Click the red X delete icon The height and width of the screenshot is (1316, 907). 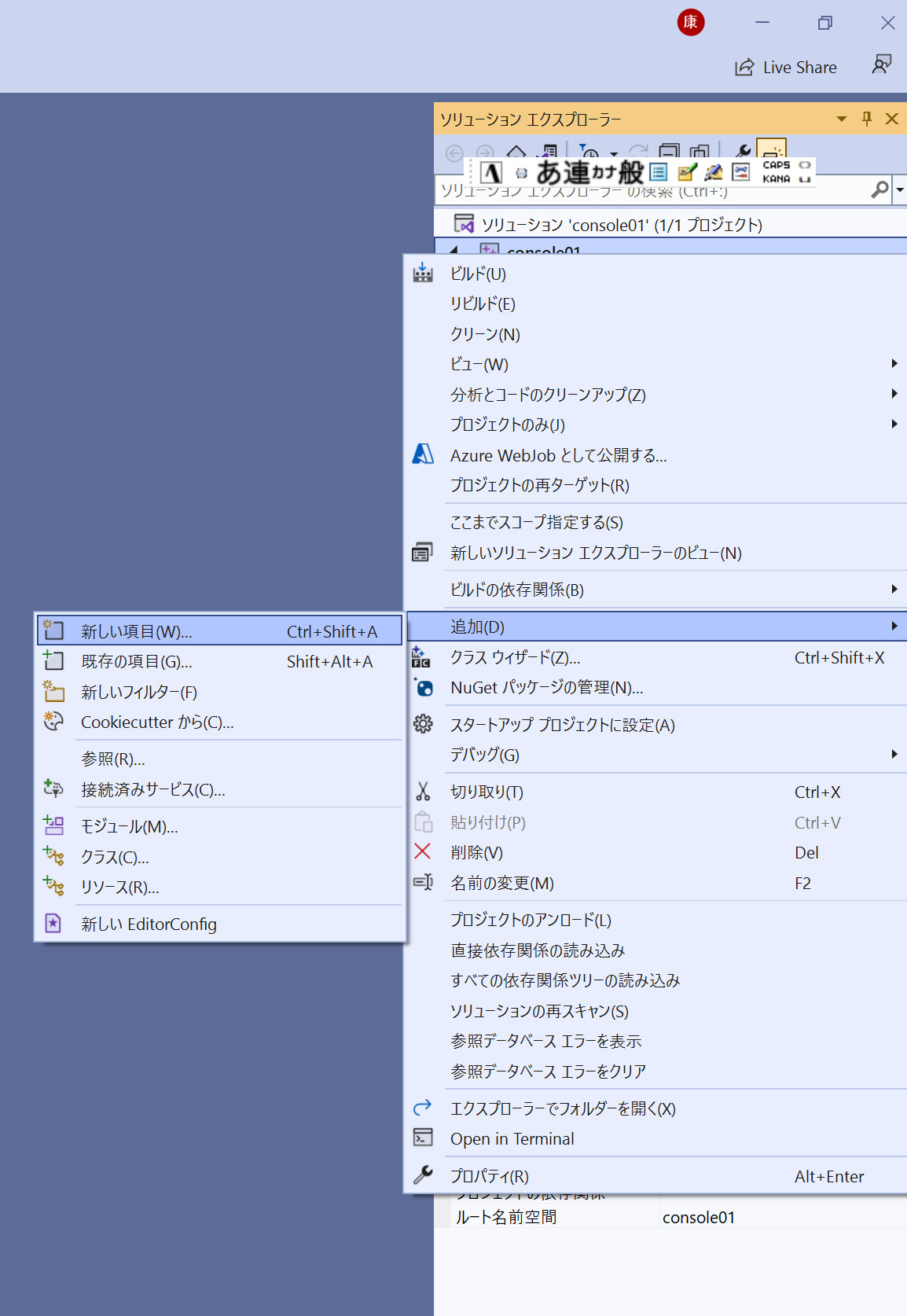(423, 851)
